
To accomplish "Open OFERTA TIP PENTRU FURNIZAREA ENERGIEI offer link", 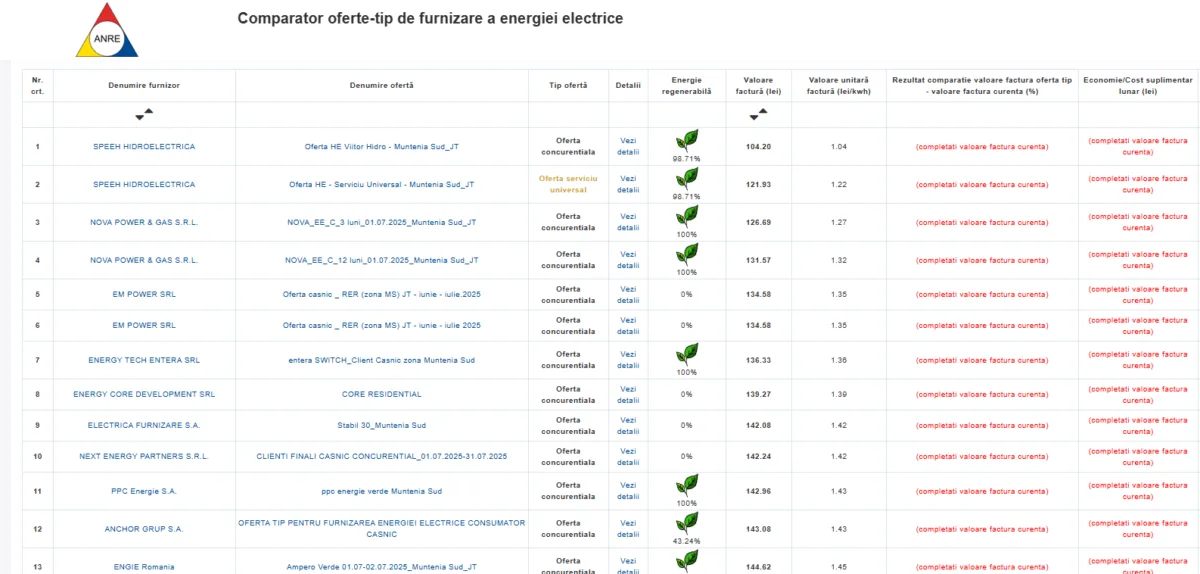I will pyautogui.click(x=382, y=528).
